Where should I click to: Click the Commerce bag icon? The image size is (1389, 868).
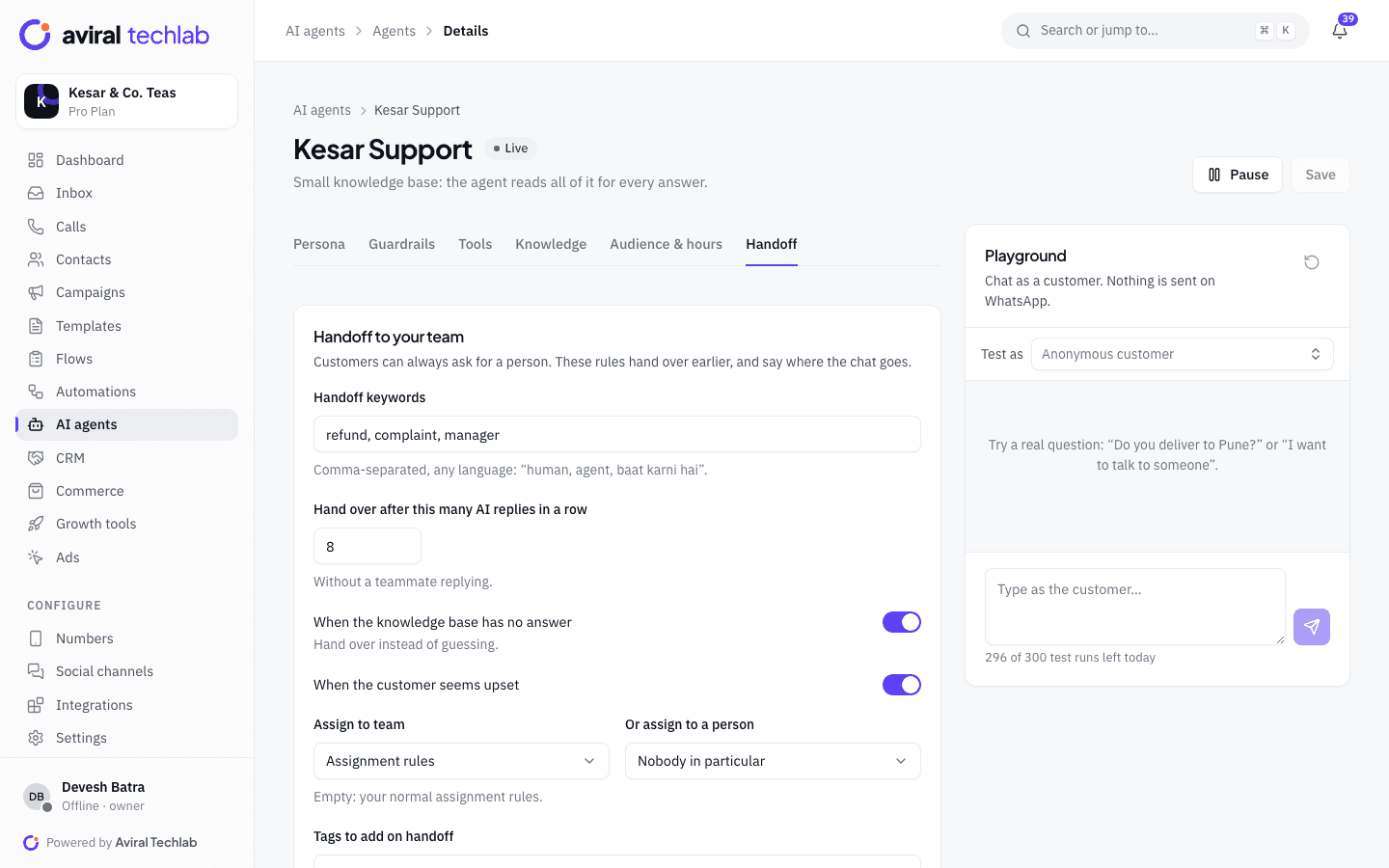tap(36, 491)
